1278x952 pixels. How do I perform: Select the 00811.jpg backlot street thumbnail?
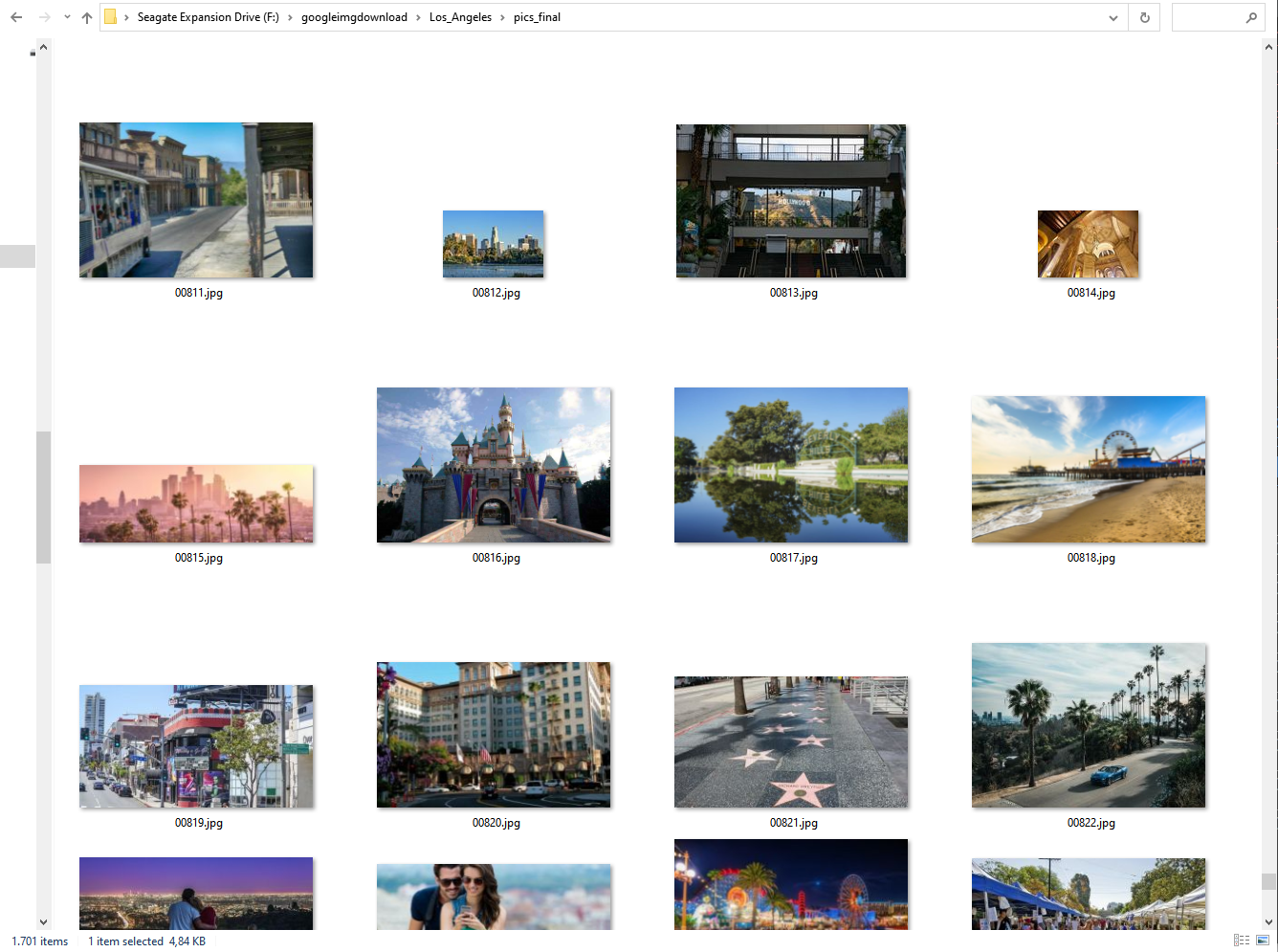196,200
